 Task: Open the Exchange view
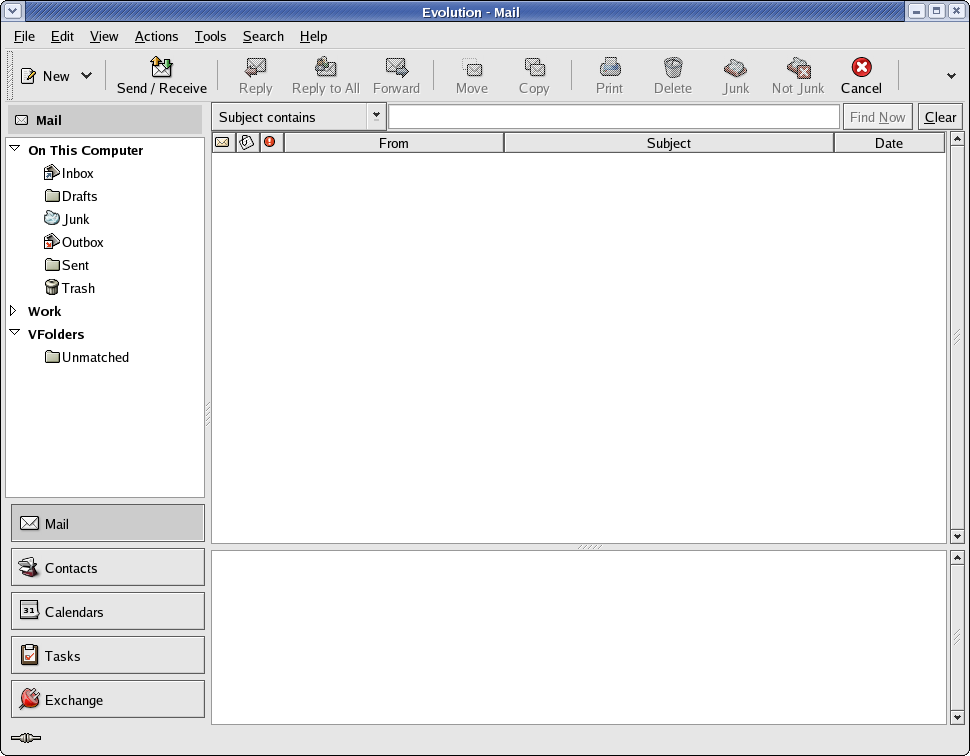click(x=108, y=700)
